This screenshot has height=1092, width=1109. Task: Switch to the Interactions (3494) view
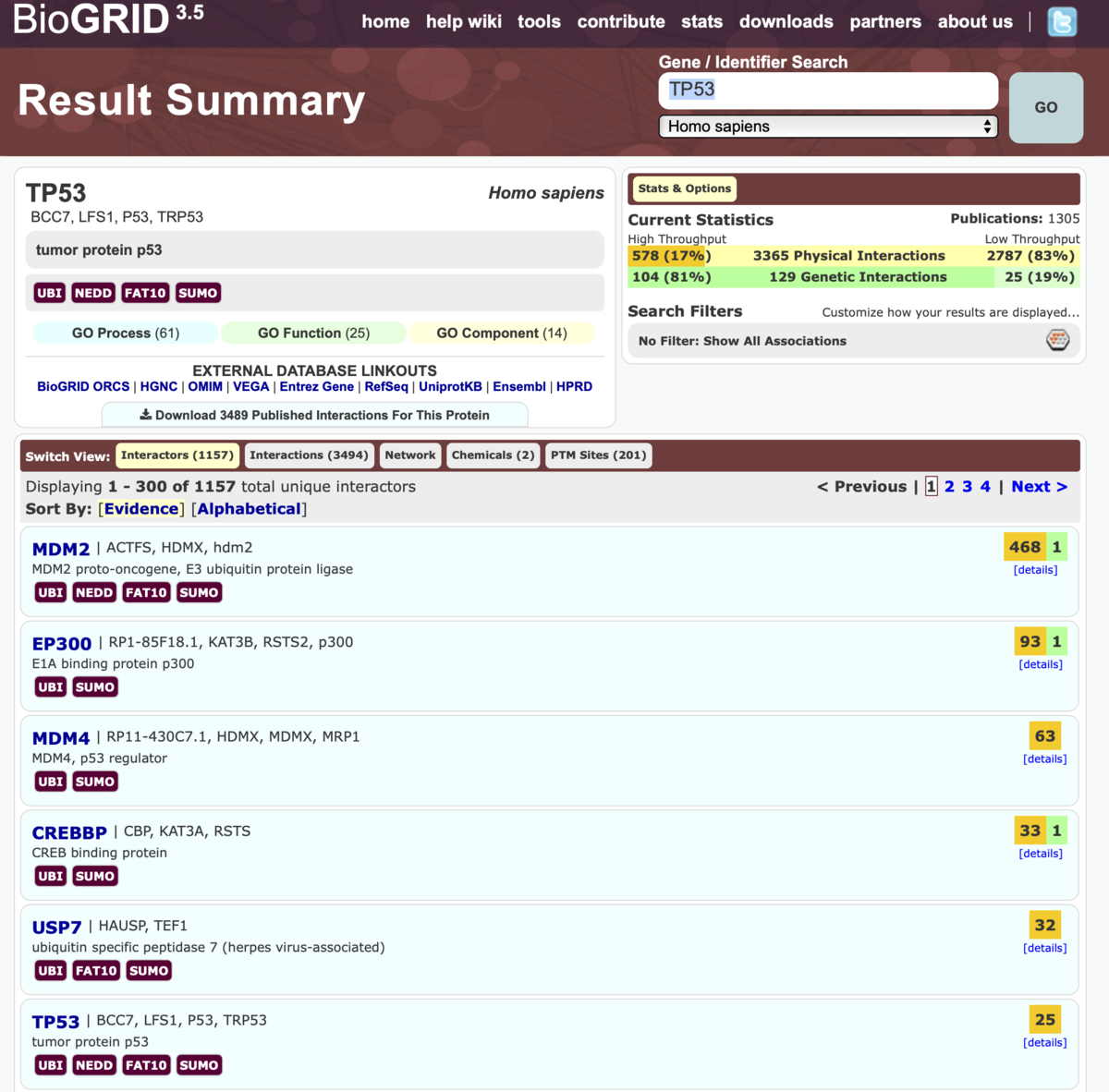[309, 455]
